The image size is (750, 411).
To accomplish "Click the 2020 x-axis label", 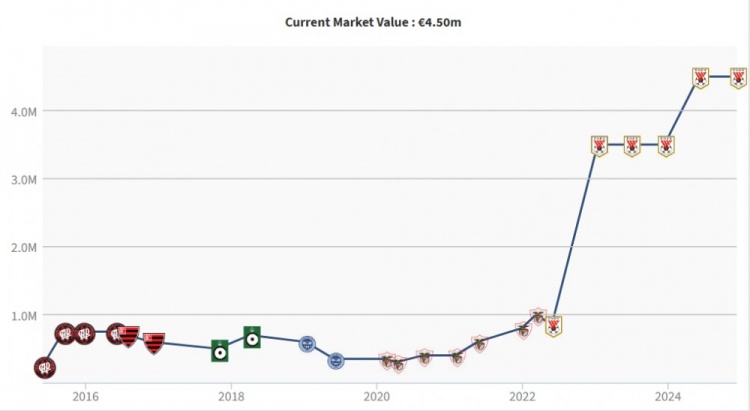I will click(377, 396).
